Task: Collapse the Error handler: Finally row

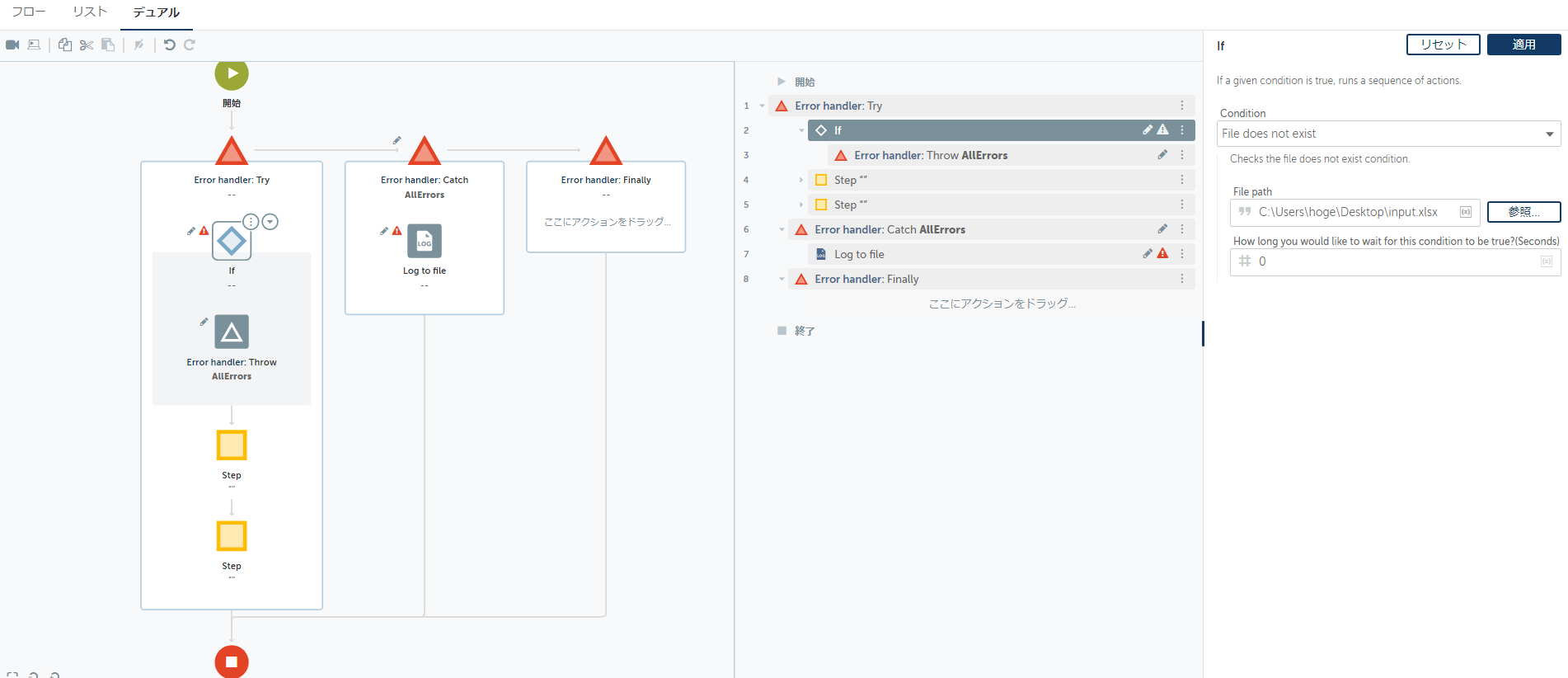Action: click(x=782, y=279)
